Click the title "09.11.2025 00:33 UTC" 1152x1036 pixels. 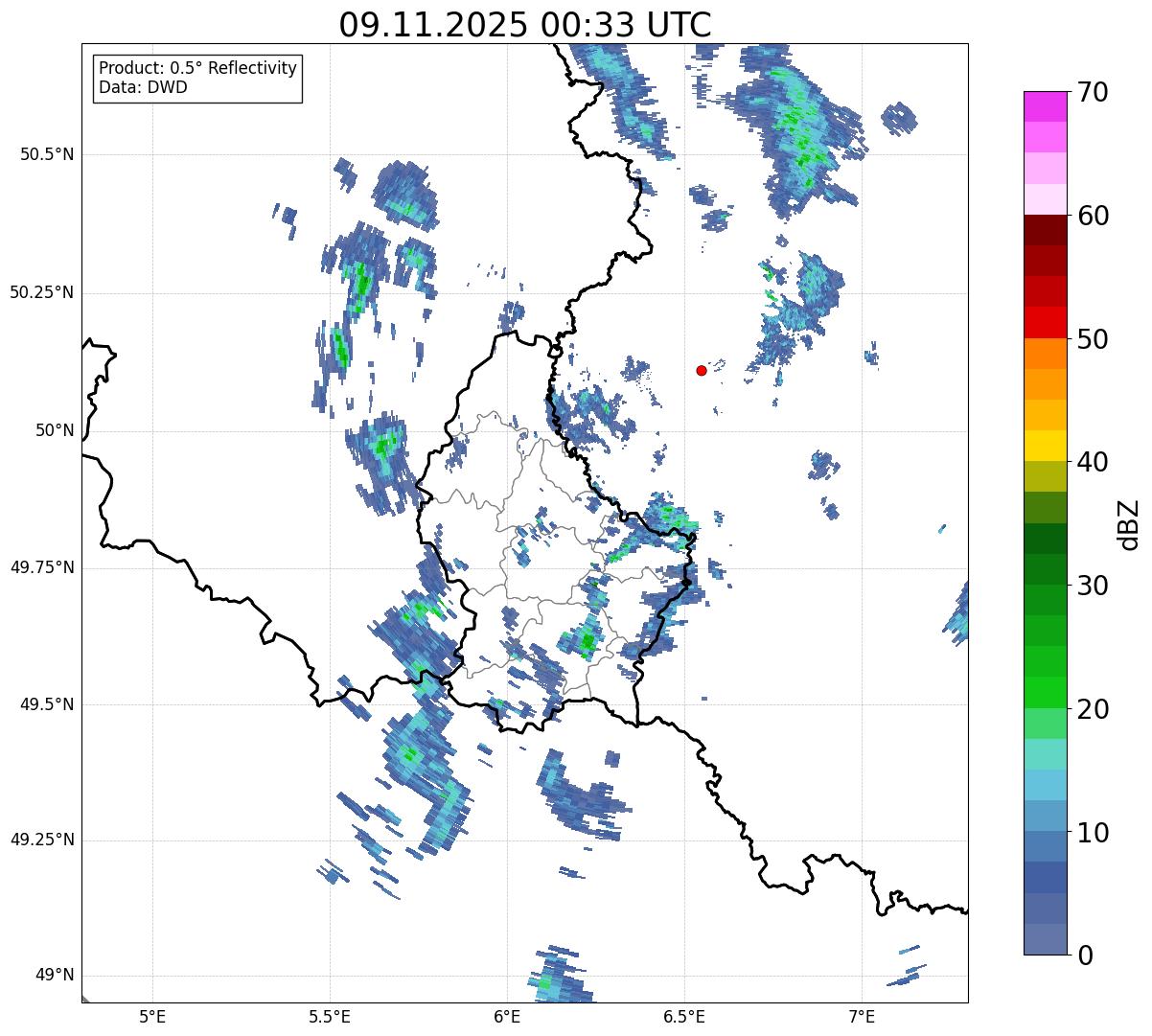pos(525,25)
